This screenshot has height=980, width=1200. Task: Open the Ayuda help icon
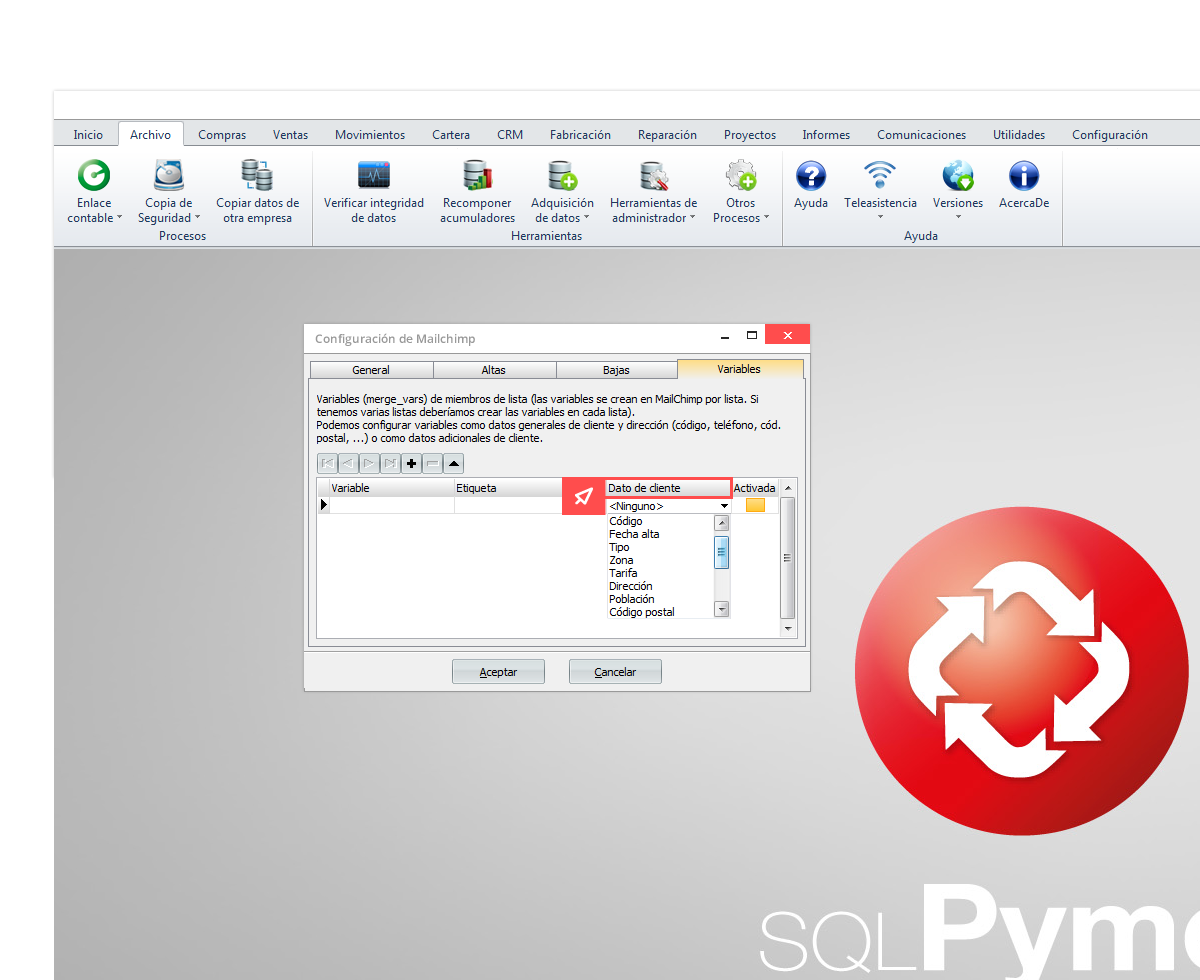810,178
